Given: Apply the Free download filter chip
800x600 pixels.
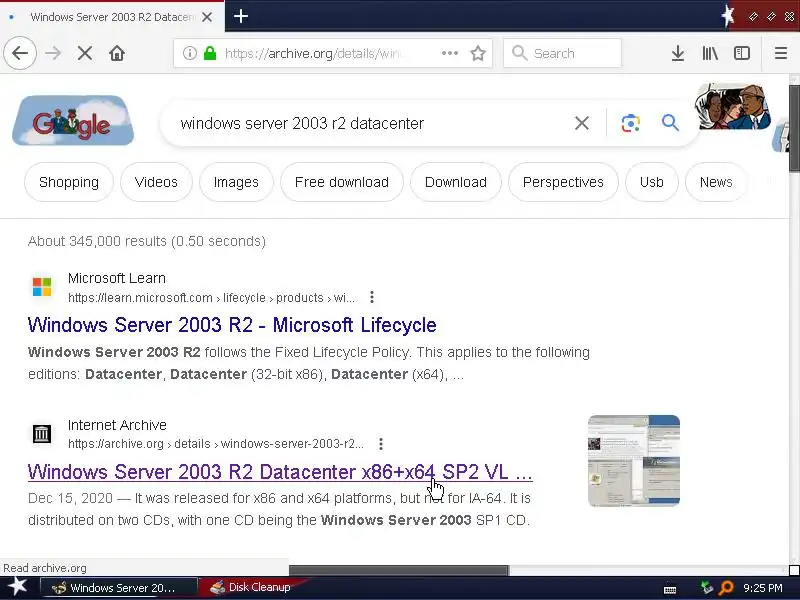Looking at the screenshot, I should (342, 182).
